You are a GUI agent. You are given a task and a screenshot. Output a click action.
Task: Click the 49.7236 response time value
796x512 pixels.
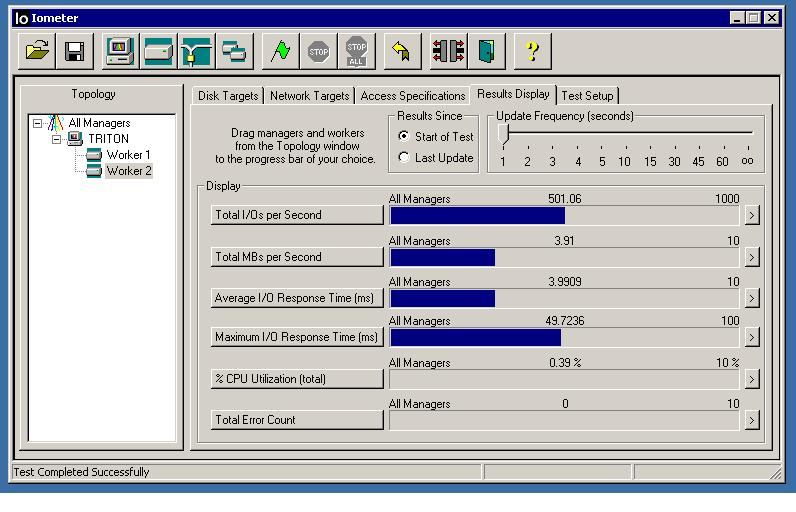pos(565,321)
